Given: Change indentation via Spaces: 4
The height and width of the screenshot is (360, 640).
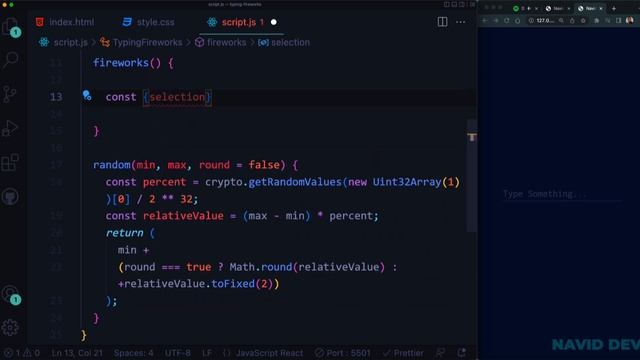Looking at the screenshot, I should click(133, 353).
